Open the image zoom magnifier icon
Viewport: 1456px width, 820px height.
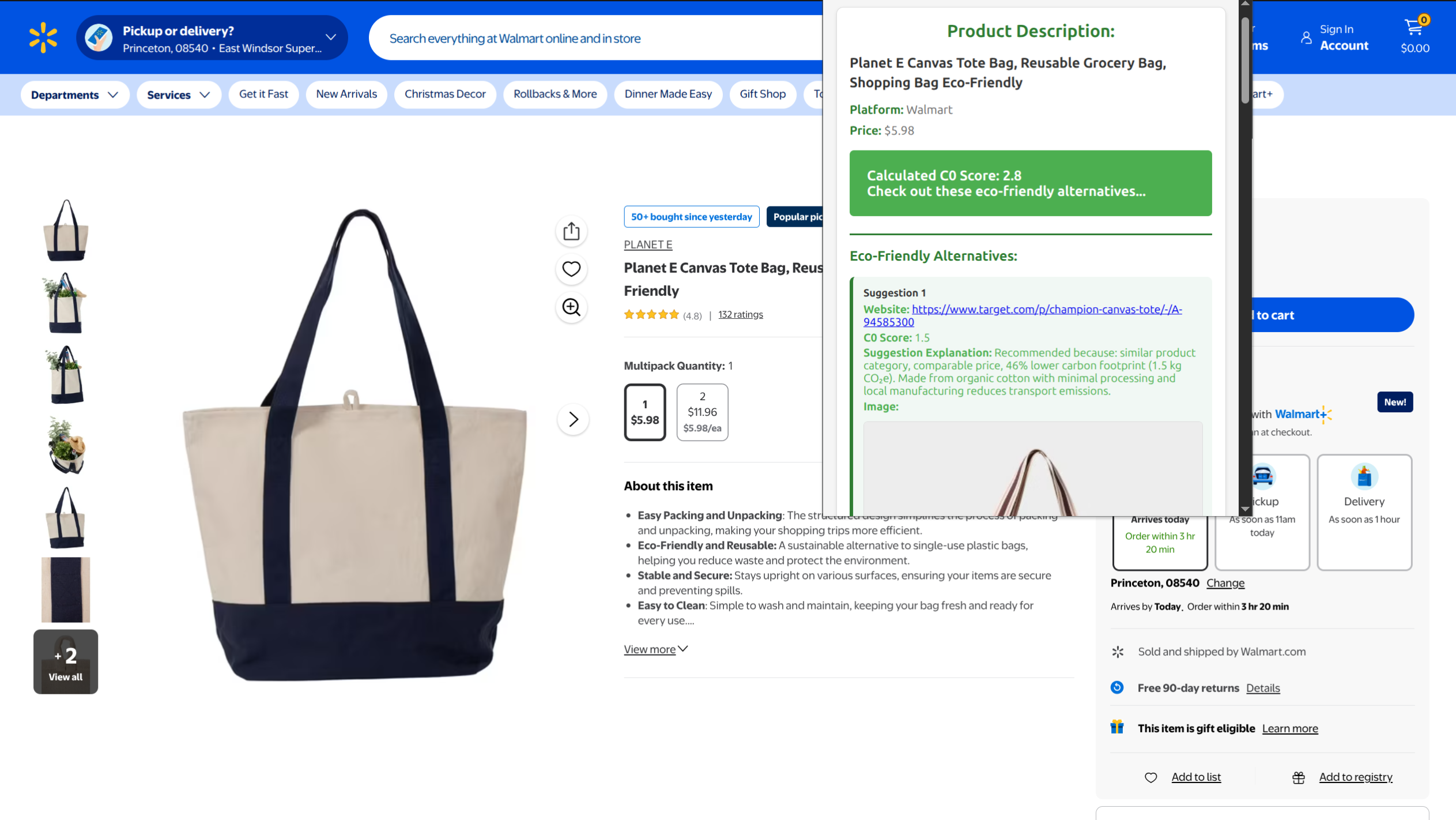coord(571,307)
